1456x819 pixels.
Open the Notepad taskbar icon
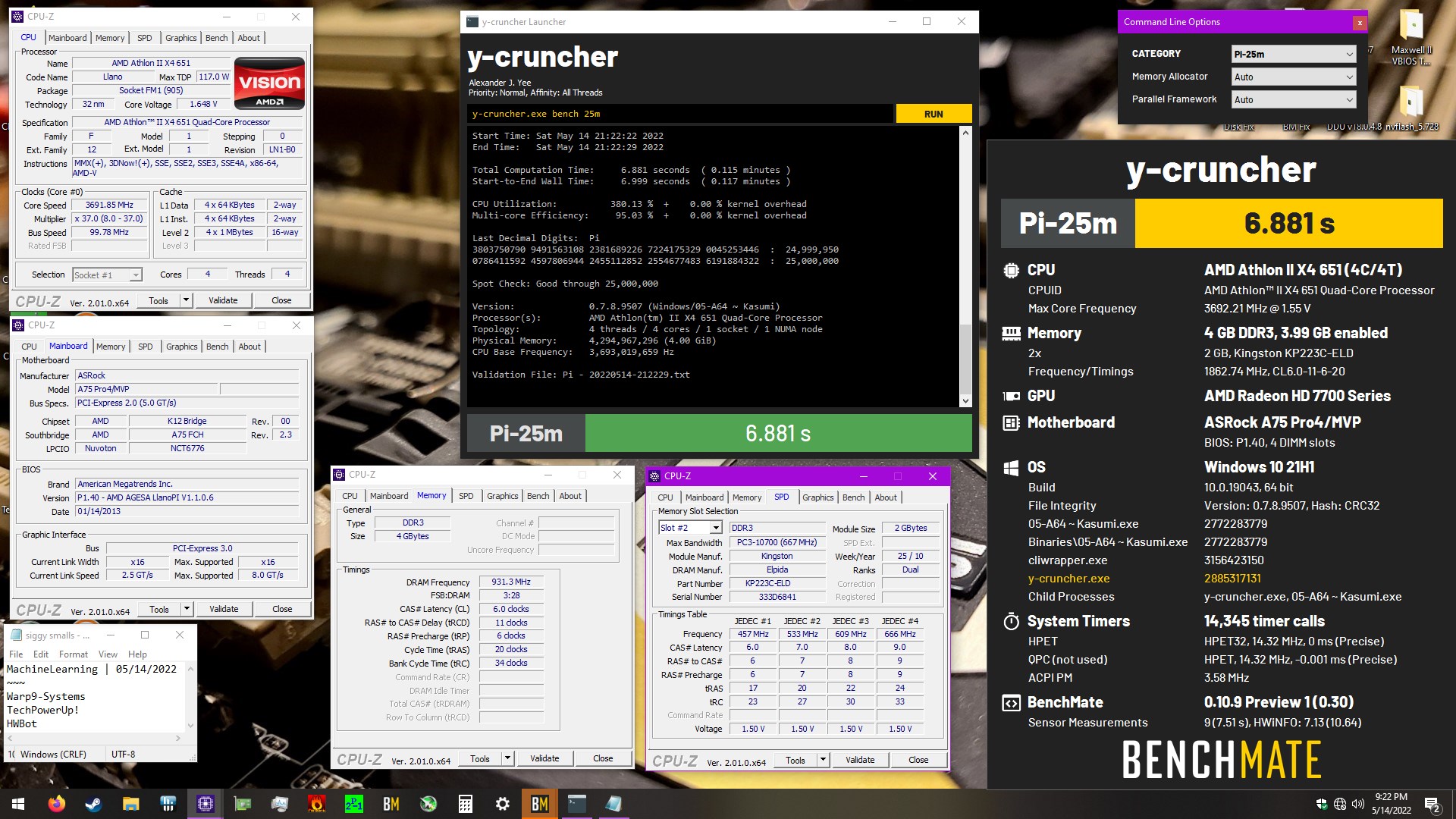613,804
